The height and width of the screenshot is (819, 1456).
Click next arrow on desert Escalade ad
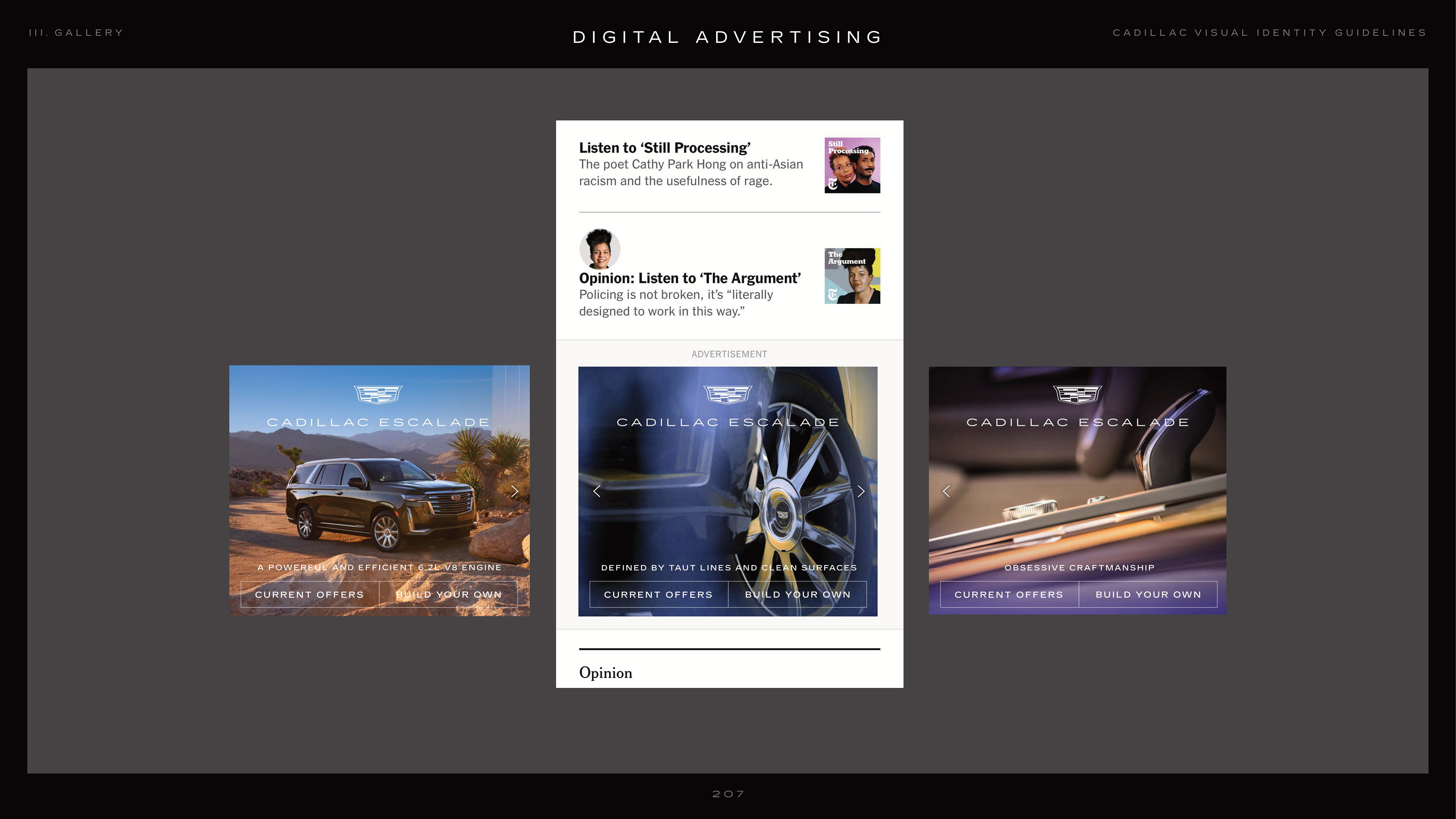pos(515,491)
